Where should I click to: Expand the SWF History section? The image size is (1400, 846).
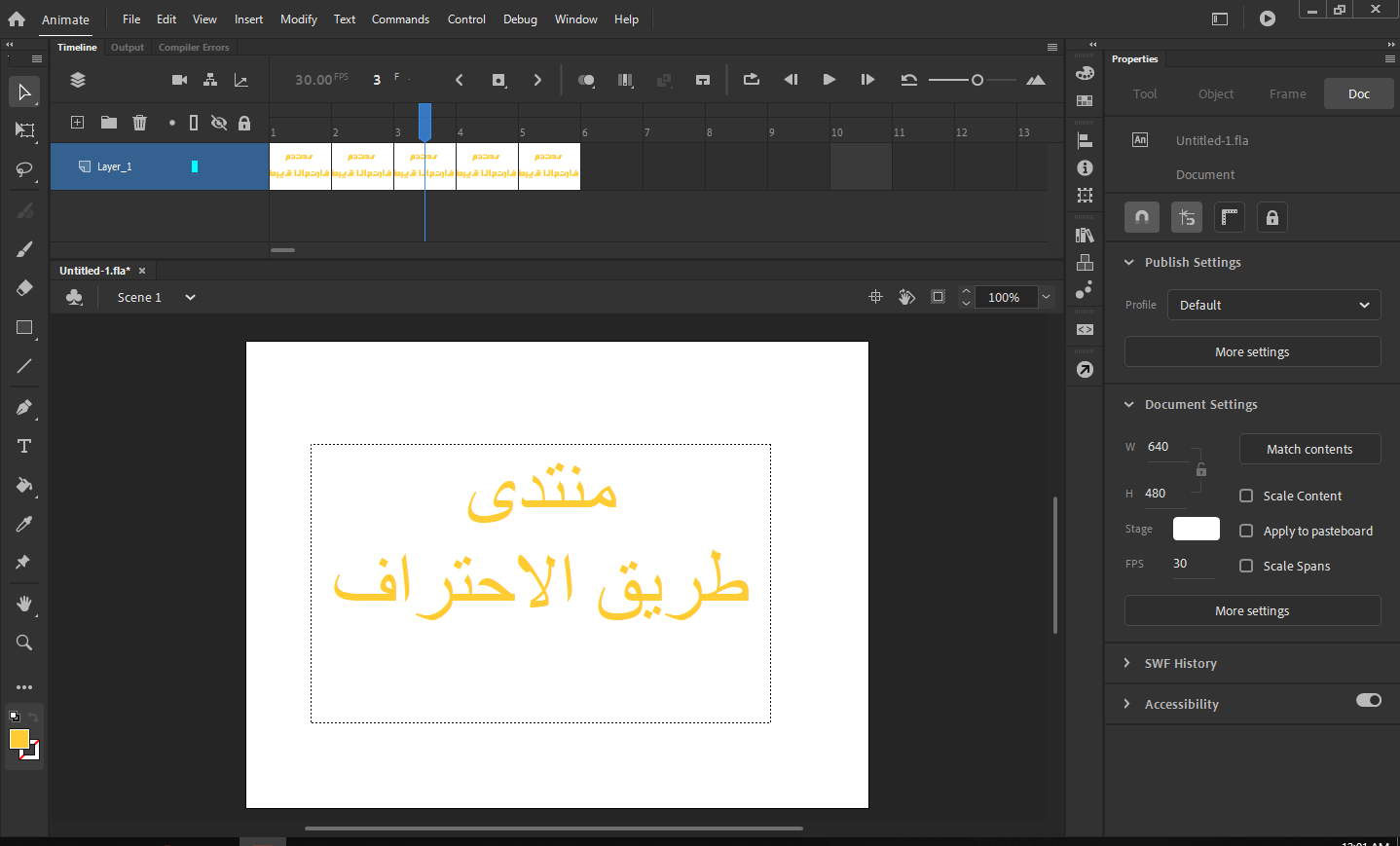1180,663
